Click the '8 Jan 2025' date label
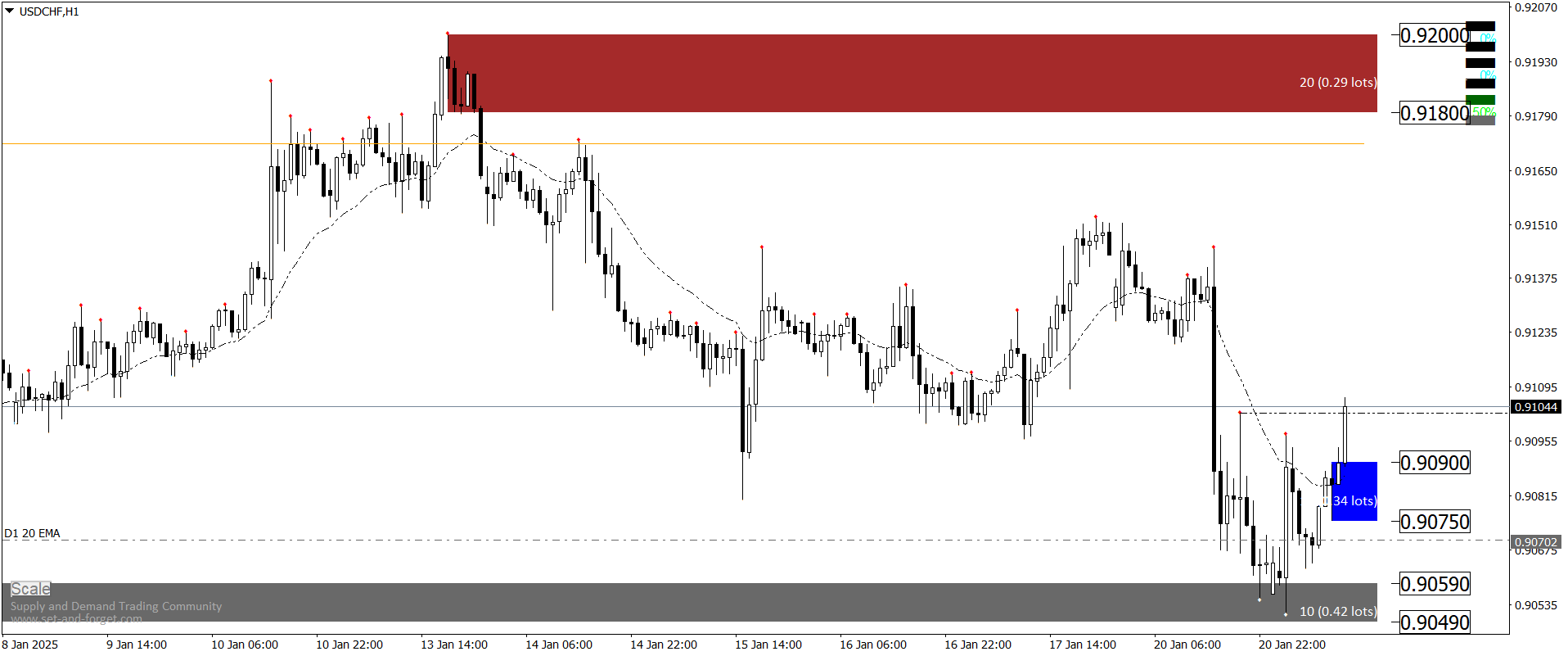This screenshot has height=656, width=1568. [x=30, y=645]
